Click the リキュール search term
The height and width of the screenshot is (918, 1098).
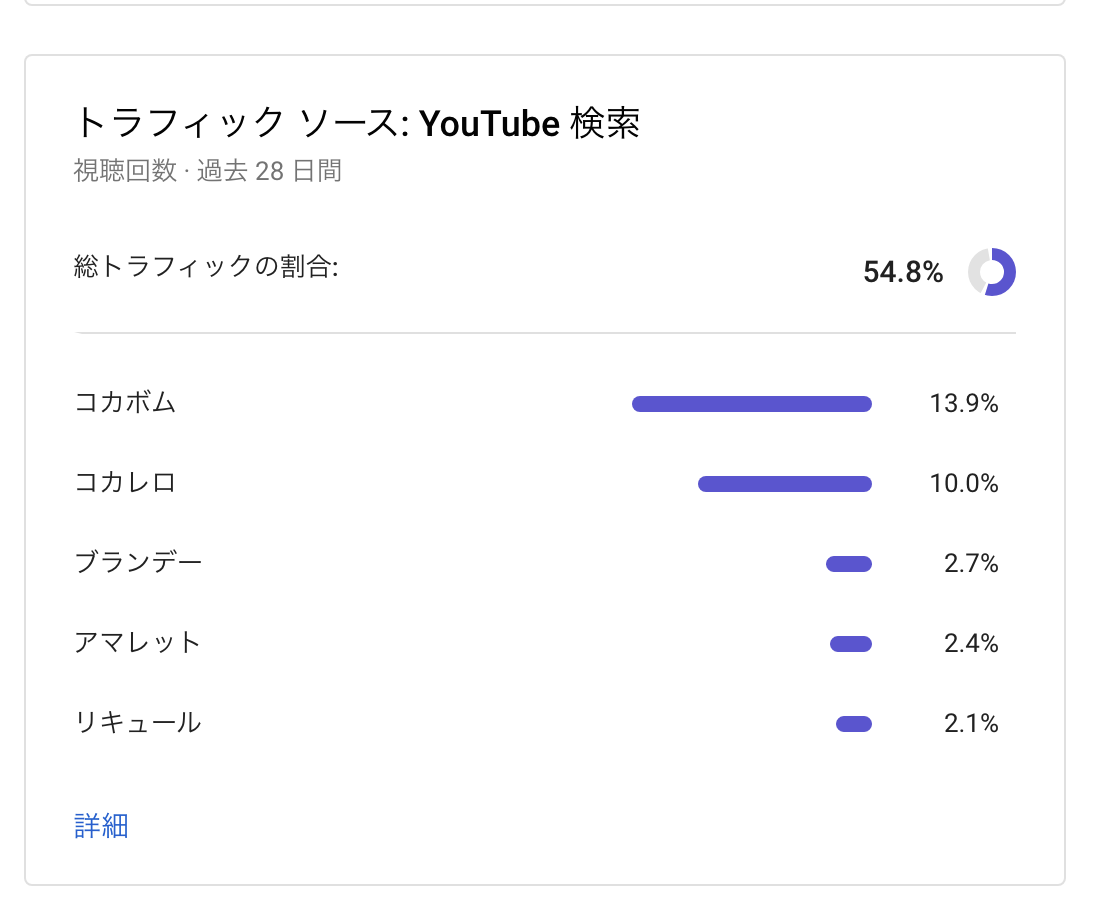pos(138,723)
